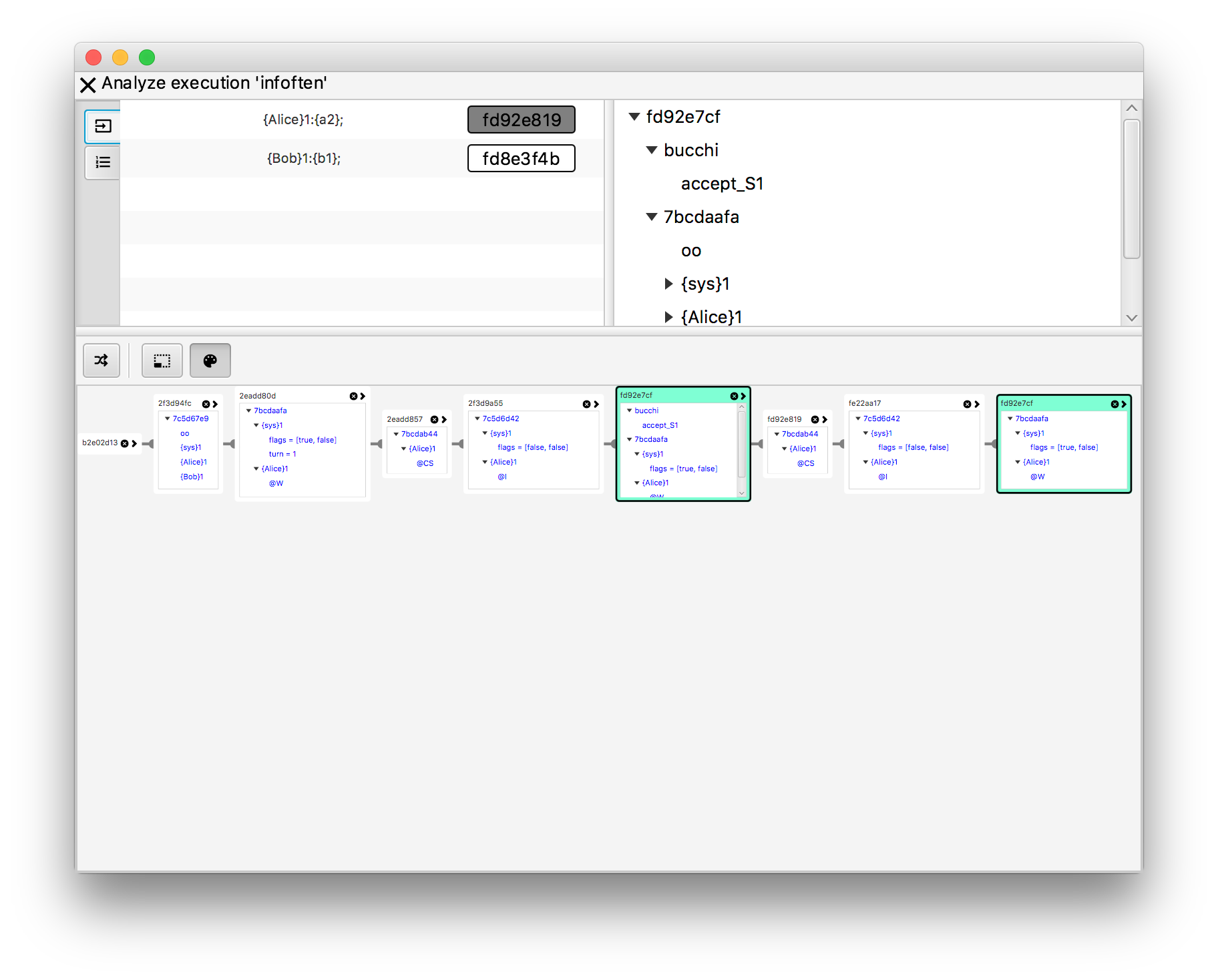Collapse fd92e7cf in the top-right tree
1218x980 pixels.
[634, 117]
